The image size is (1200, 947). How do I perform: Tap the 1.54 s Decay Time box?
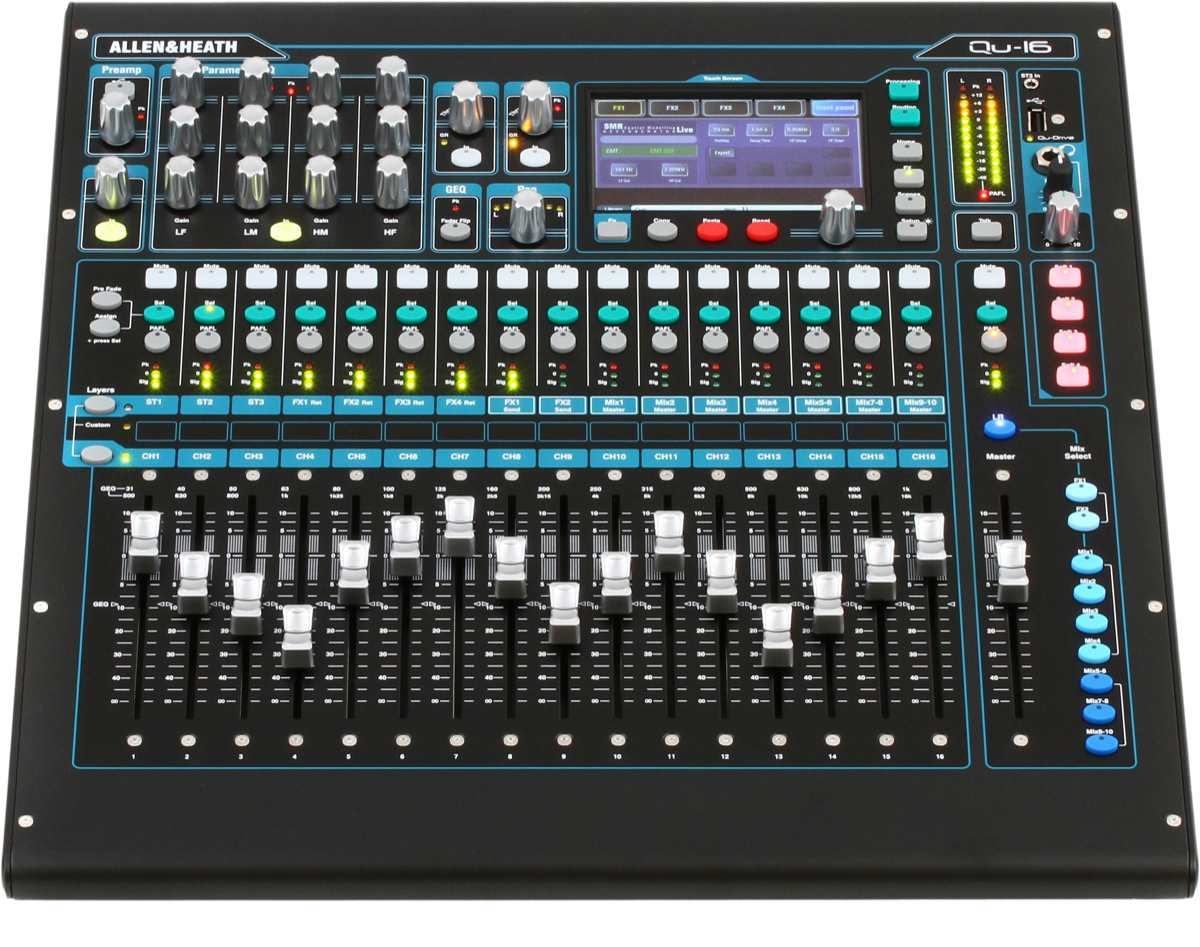(759, 130)
